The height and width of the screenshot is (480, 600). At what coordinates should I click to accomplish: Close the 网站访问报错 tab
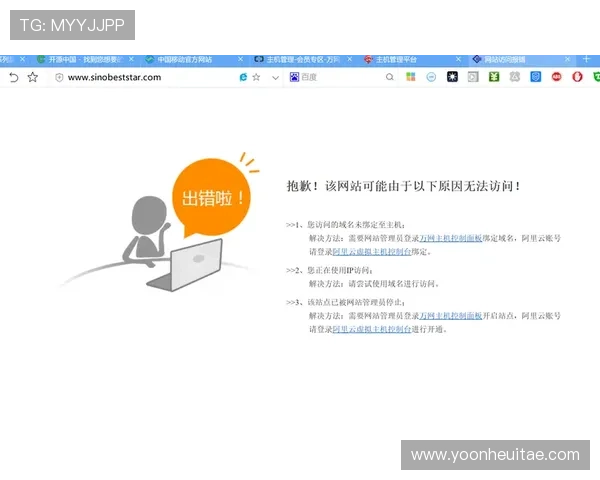[567, 59]
